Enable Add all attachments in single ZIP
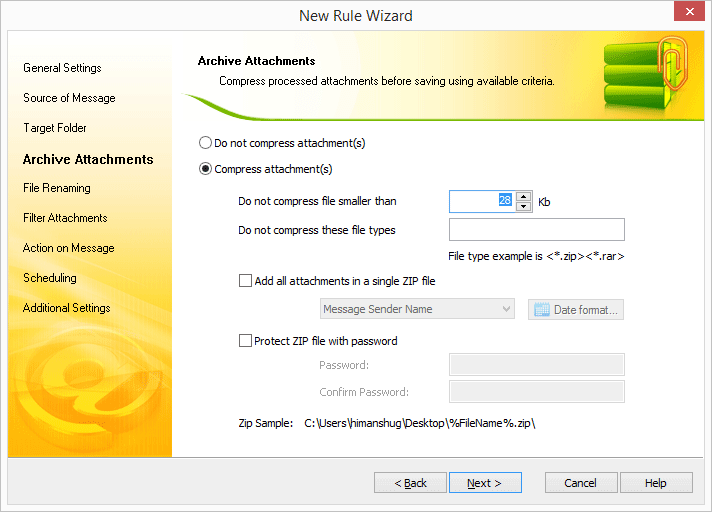 [x=246, y=281]
